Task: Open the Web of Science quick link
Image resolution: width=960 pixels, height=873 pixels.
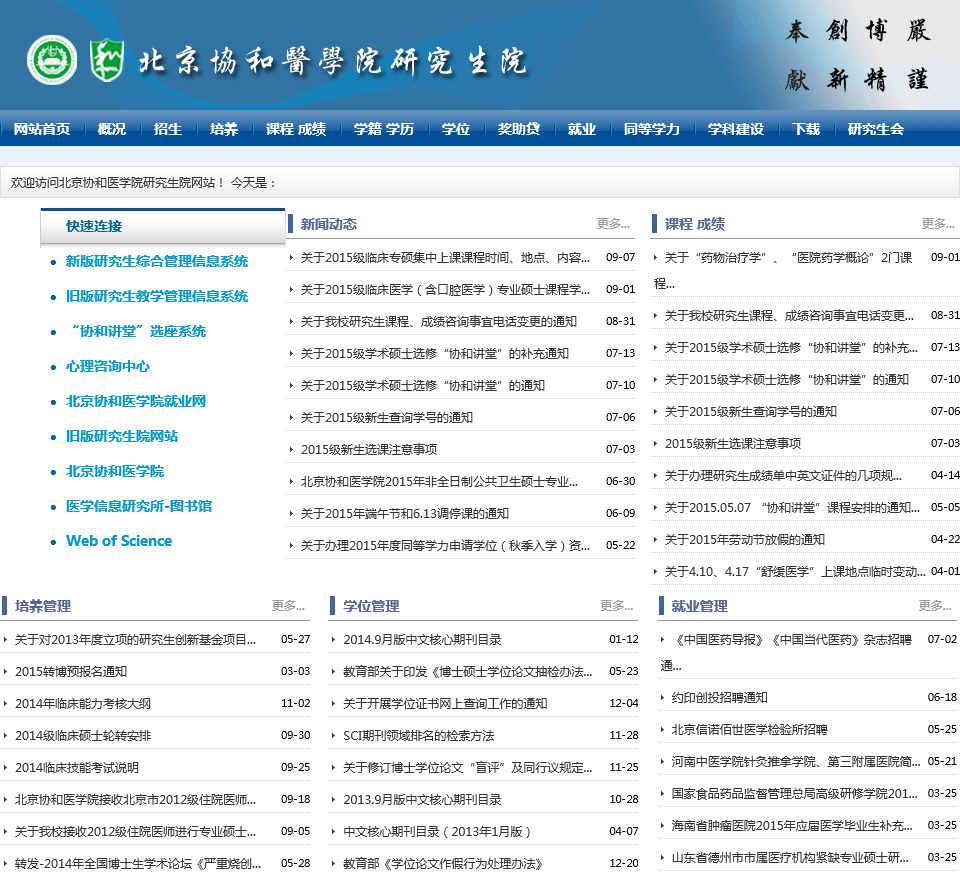Action: point(119,541)
